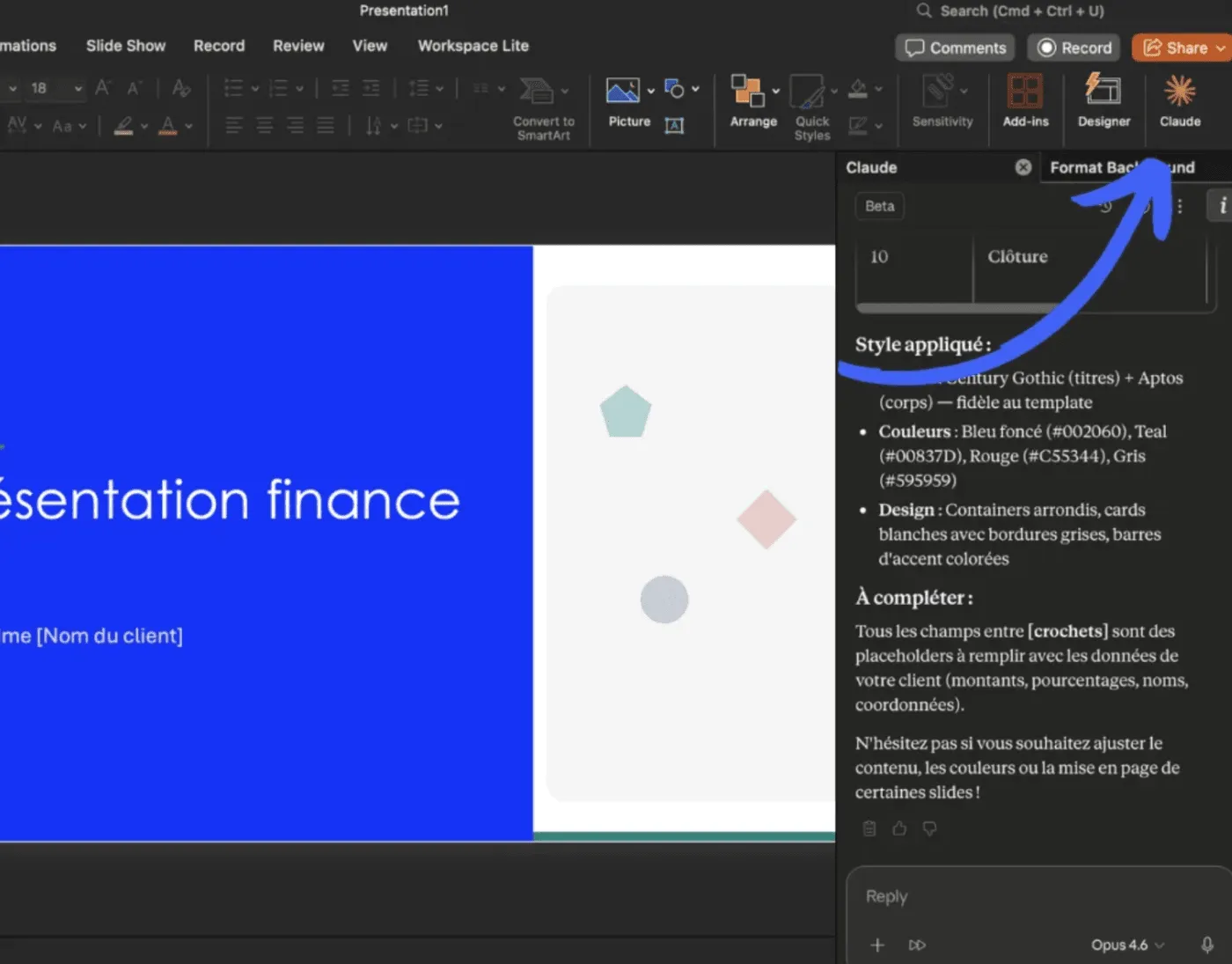Image resolution: width=1232 pixels, height=964 pixels.
Task: Close the Claude pane tab
Action: click(1023, 167)
